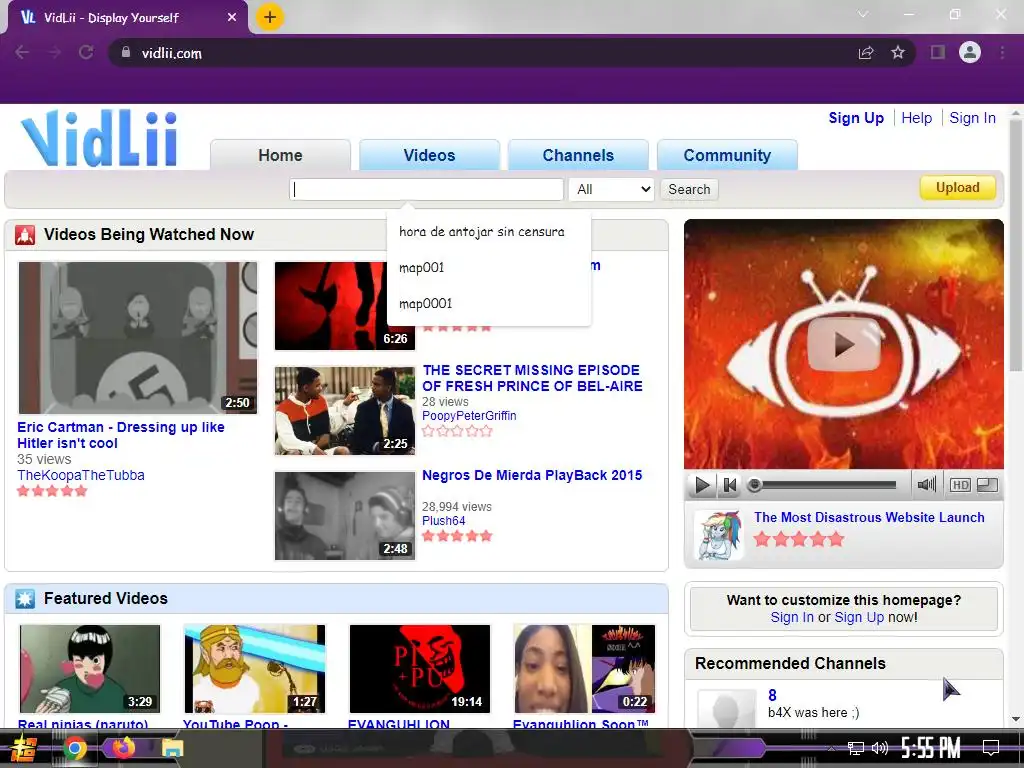Open Negros De Mierda PlayBack 2015 title
This screenshot has height=768, width=1024.
532,475
